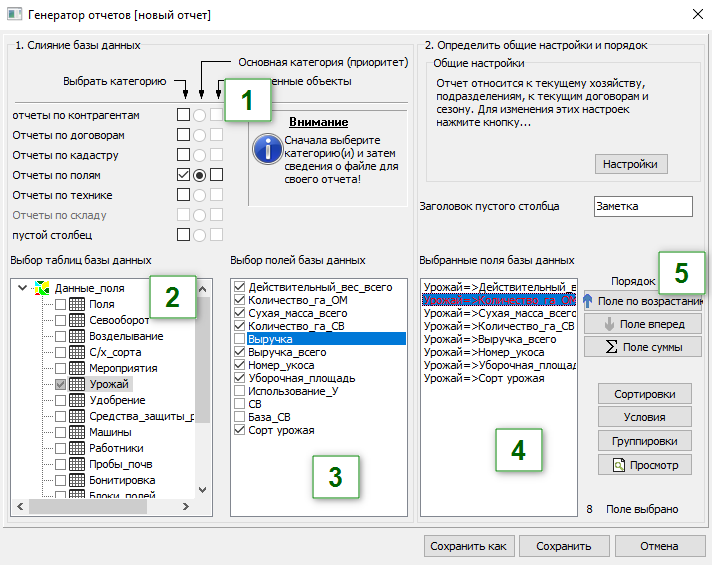The image size is (712, 565).
Task: Toggle the third checkbox for Отчеты по полям
Action: [217, 174]
